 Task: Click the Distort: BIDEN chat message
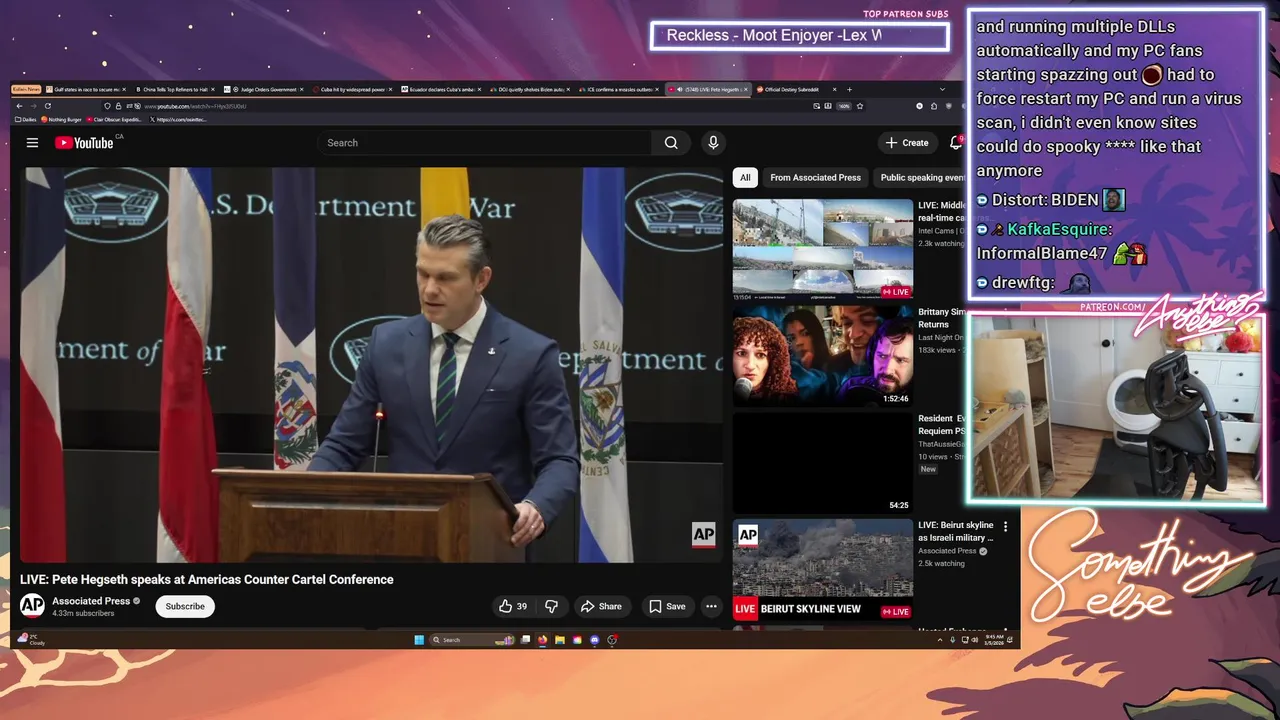(1051, 200)
